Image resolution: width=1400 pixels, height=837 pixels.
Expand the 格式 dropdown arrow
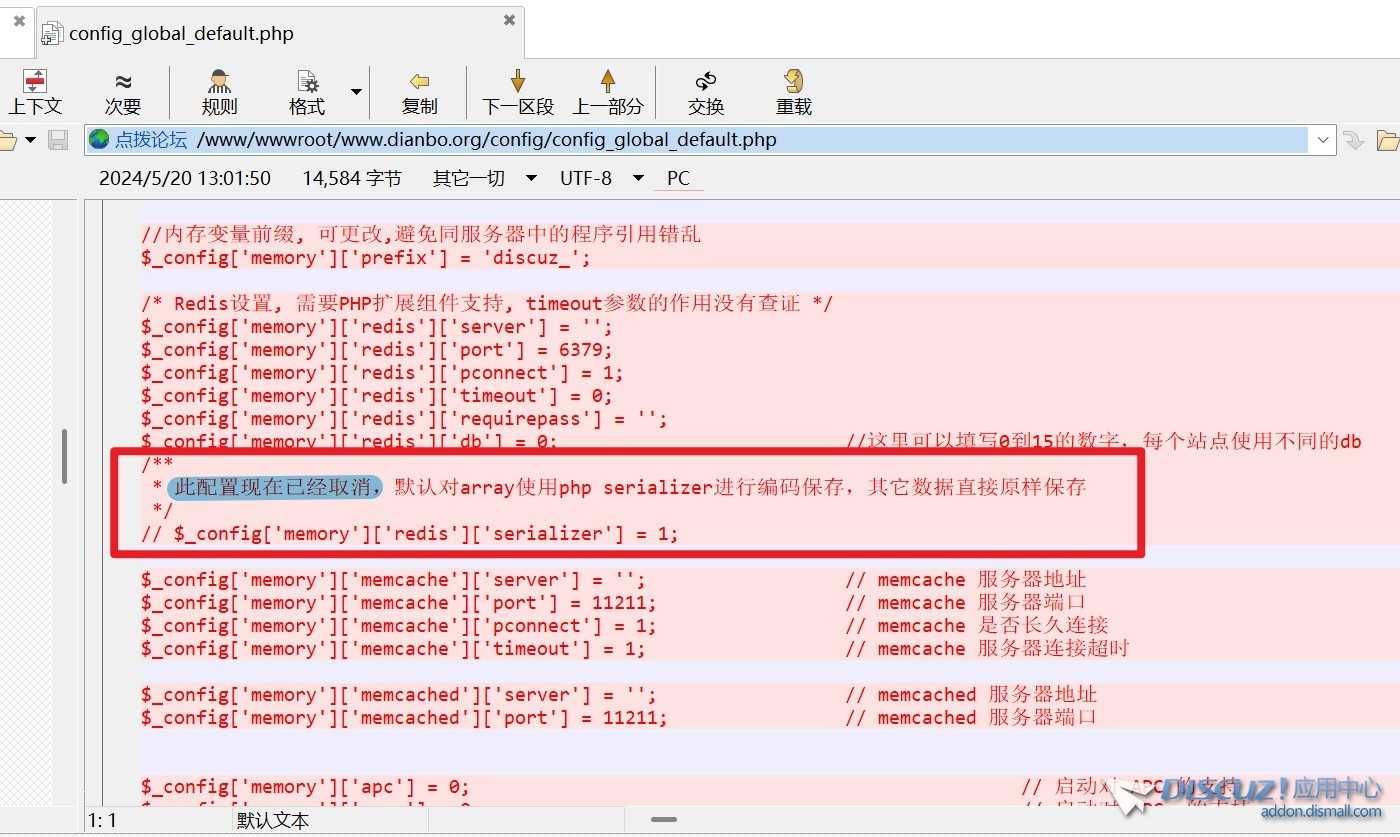point(356,92)
